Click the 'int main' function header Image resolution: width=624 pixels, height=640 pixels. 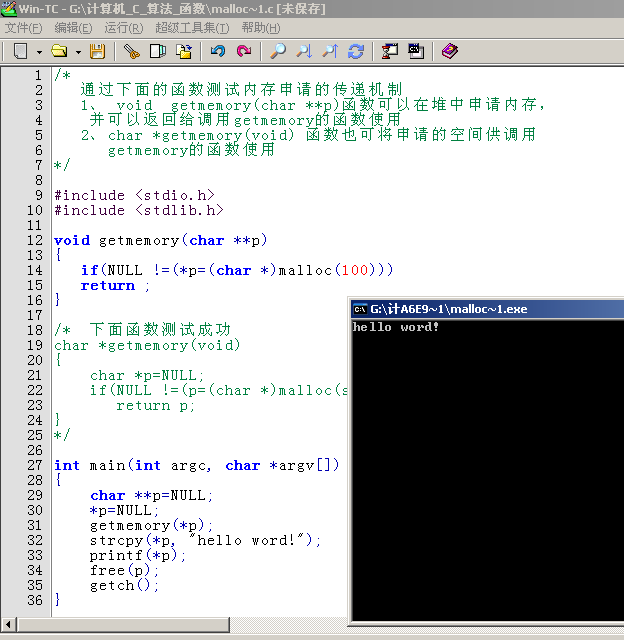click(197, 465)
